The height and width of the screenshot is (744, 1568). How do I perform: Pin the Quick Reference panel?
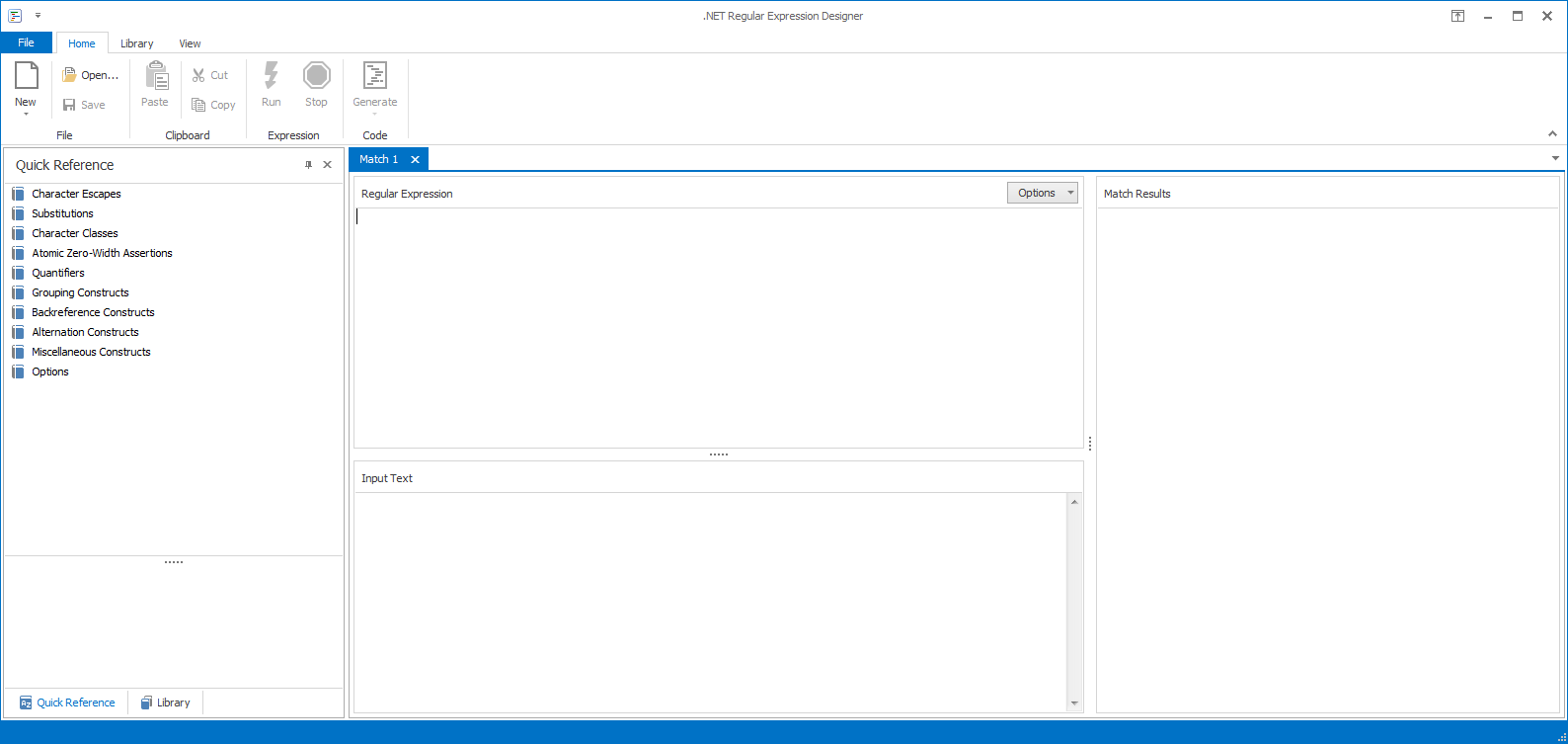coord(308,165)
